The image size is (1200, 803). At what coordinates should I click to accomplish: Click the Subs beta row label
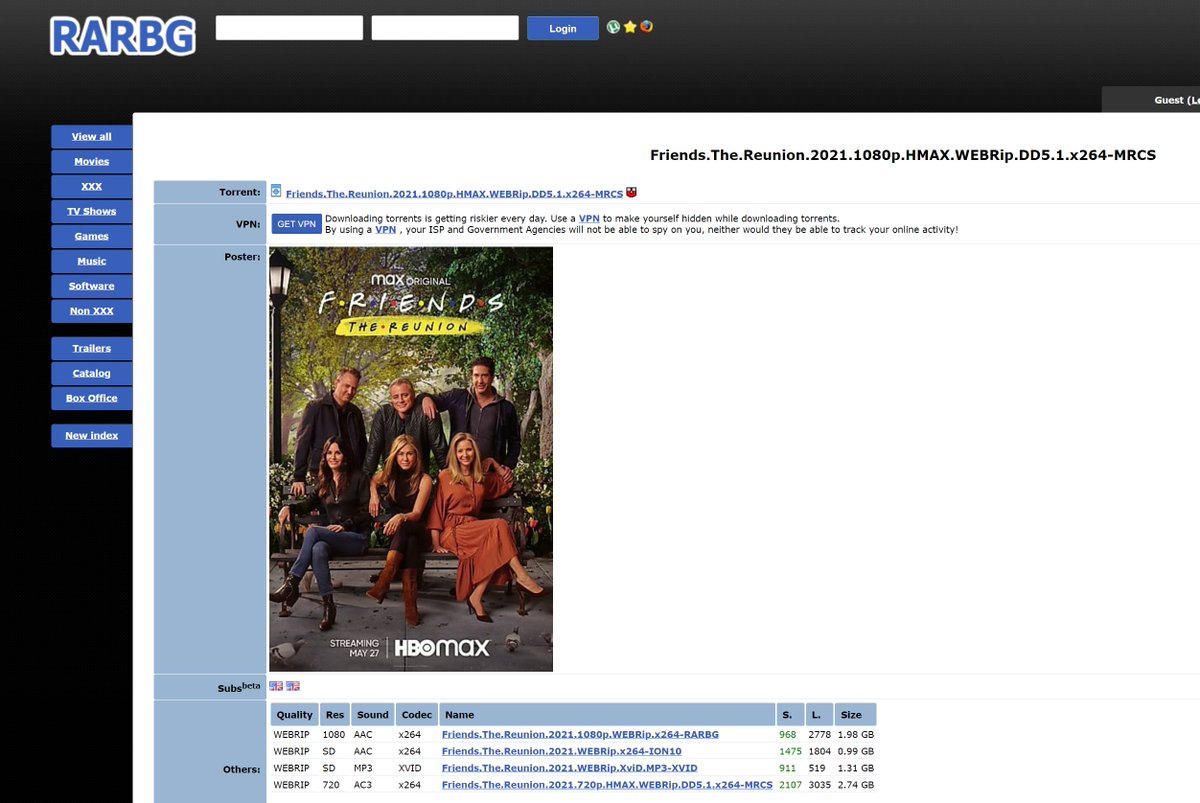[x=240, y=687]
